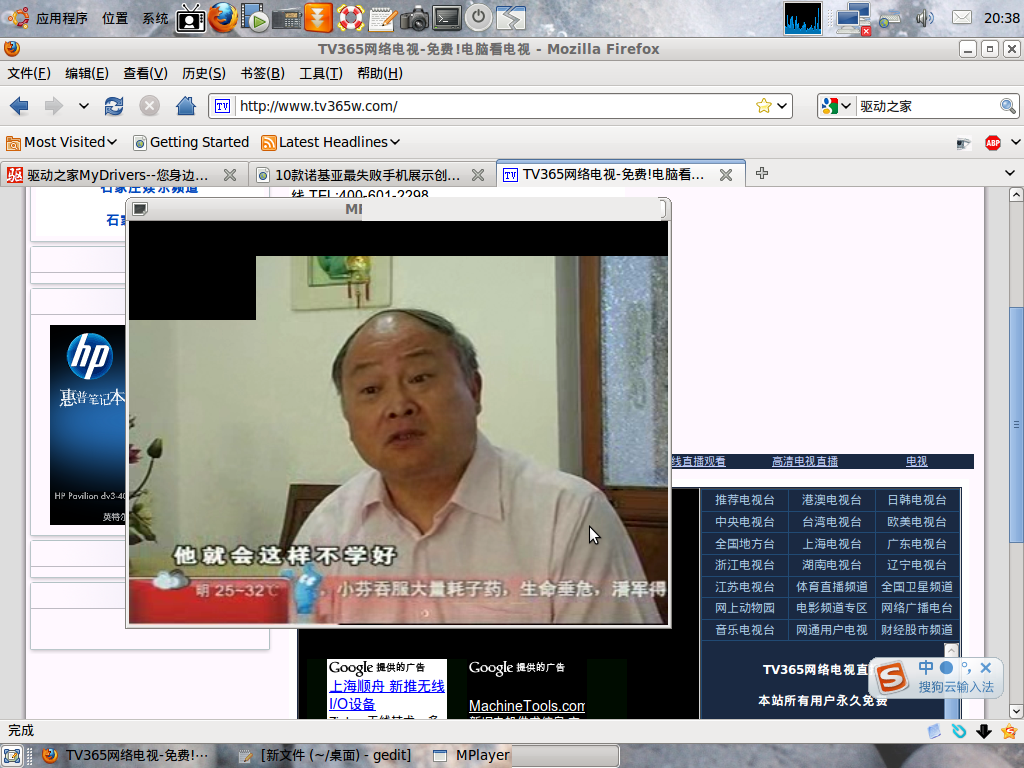Viewport: 1024px width, 768px height.
Task: Click the 驱动之家 search input field
Action: [x=927, y=106]
